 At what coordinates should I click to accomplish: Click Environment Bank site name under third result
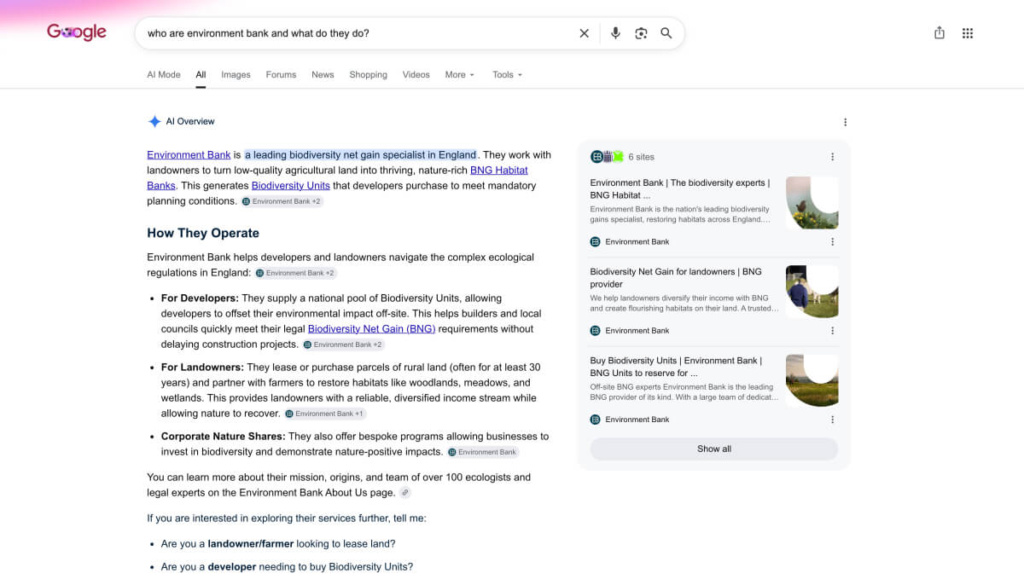point(637,419)
